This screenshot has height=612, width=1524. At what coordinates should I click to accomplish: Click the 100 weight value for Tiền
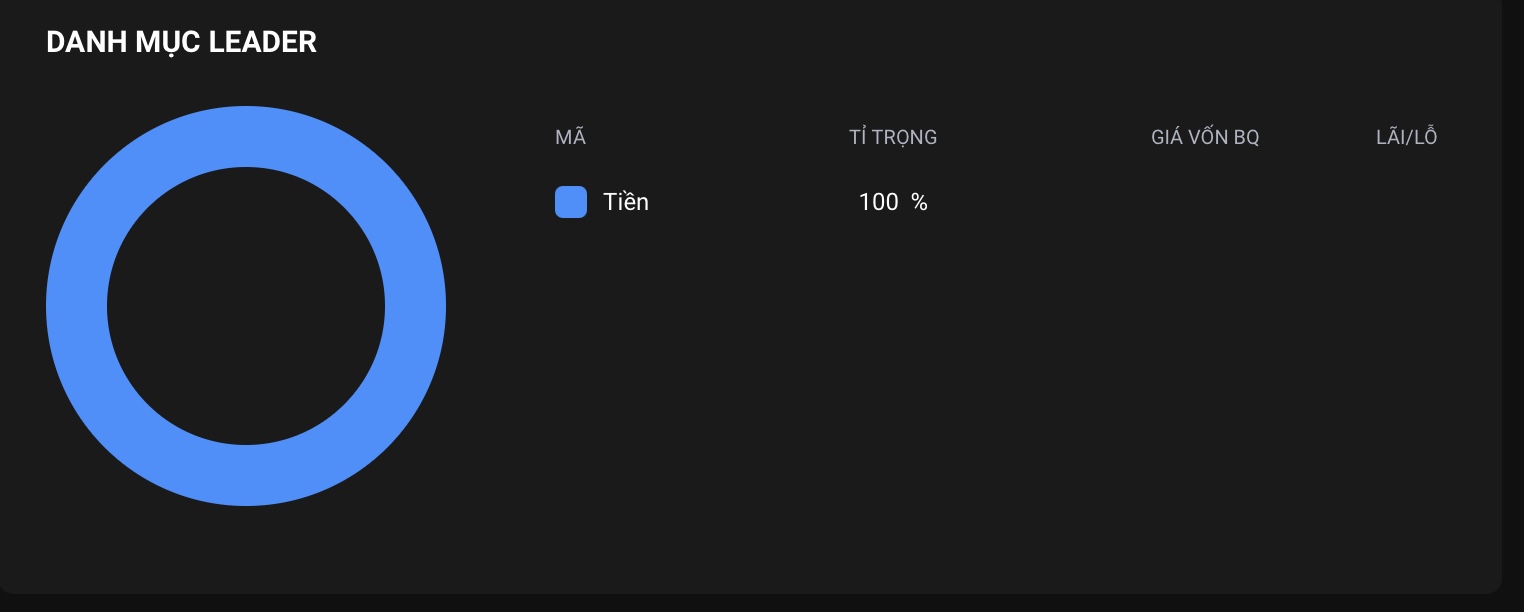click(878, 202)
